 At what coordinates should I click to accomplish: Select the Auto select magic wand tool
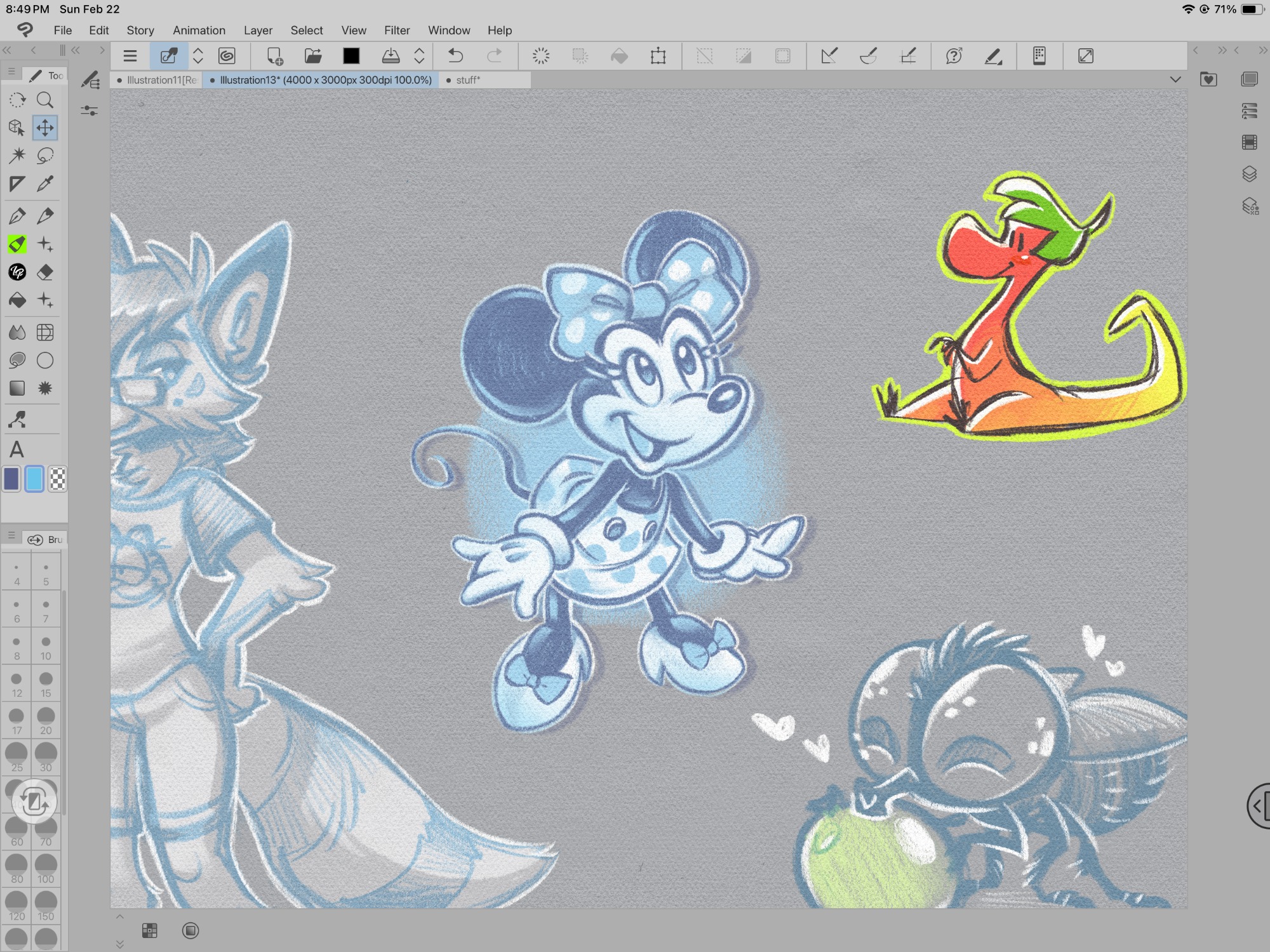pos(17,156)
